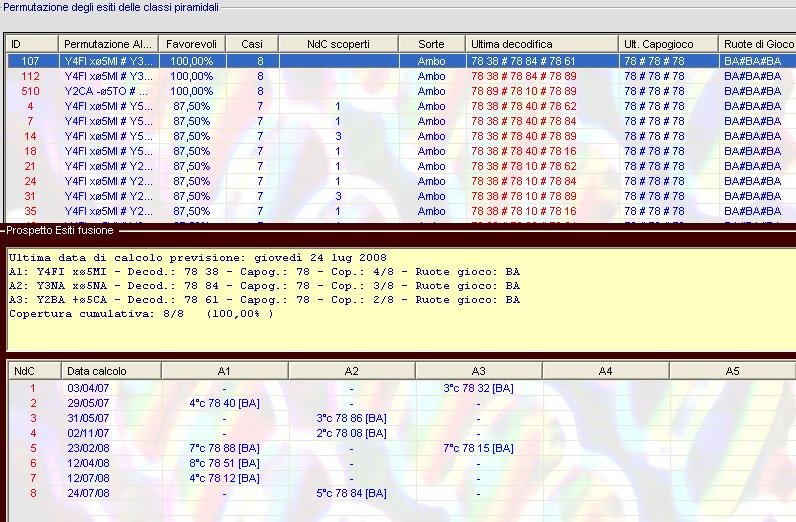Sort by the ID column header
This screenshot has height=522, width=796.
(x=32, y=44)
